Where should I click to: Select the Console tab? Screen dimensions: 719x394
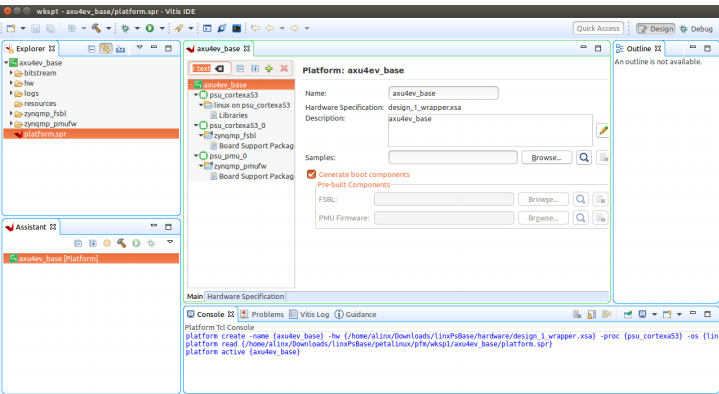click(210, 314)
